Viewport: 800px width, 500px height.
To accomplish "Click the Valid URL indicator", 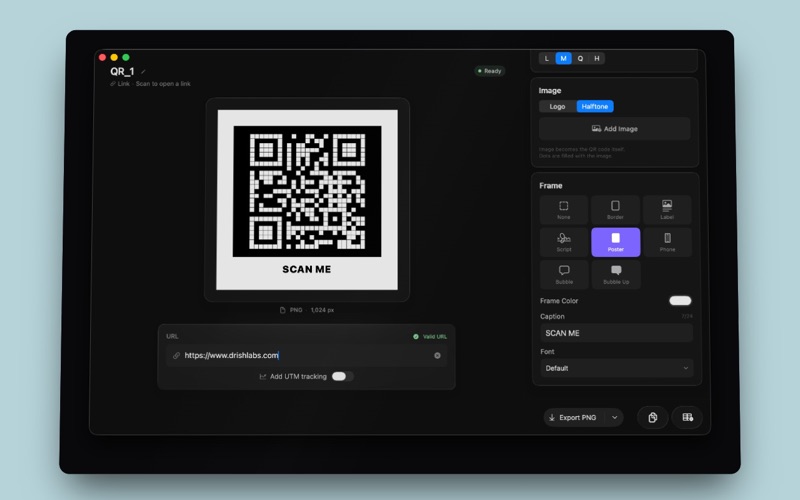I will point(430,337).
